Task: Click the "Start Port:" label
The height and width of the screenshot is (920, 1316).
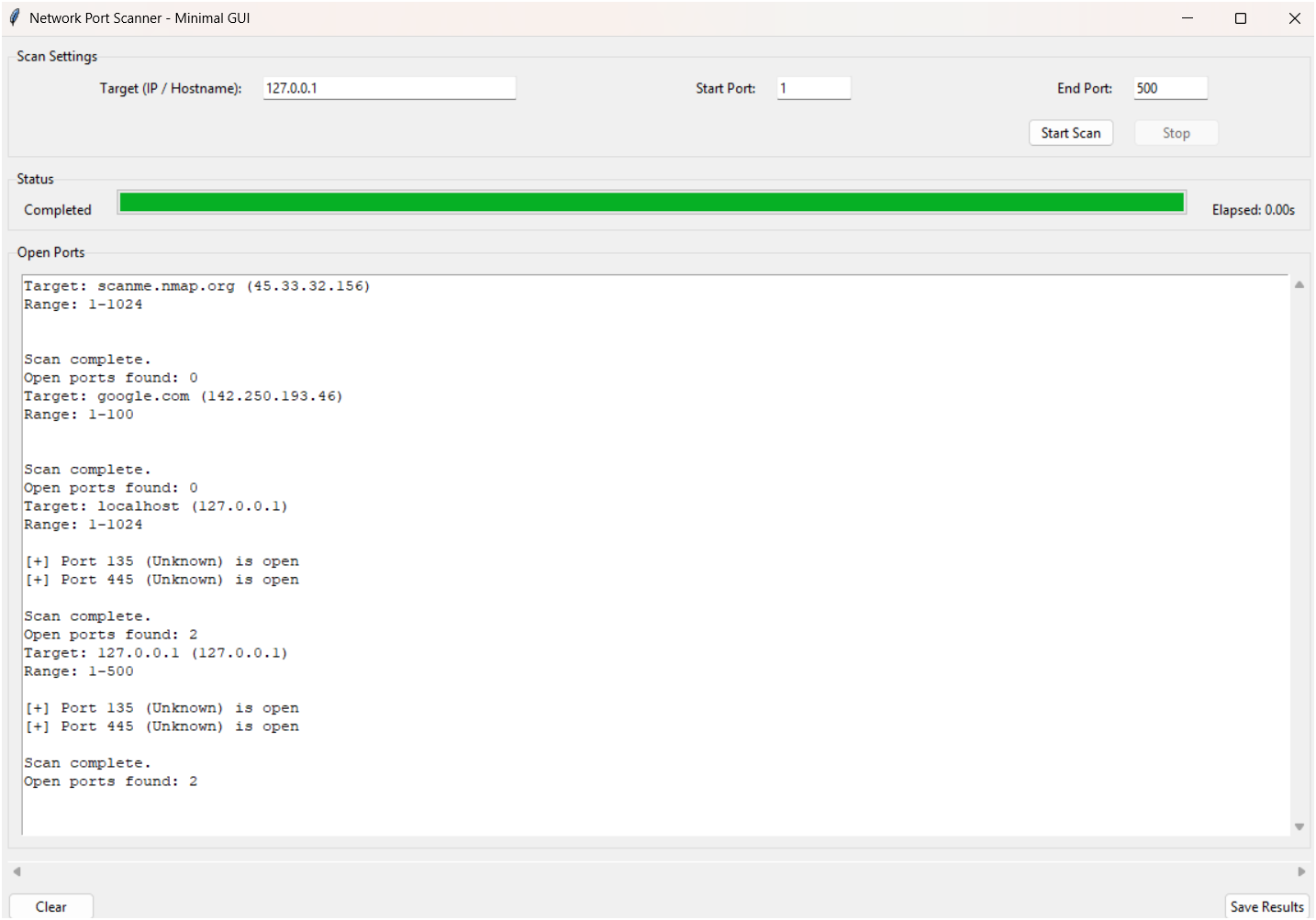Action: pos(726,88)
